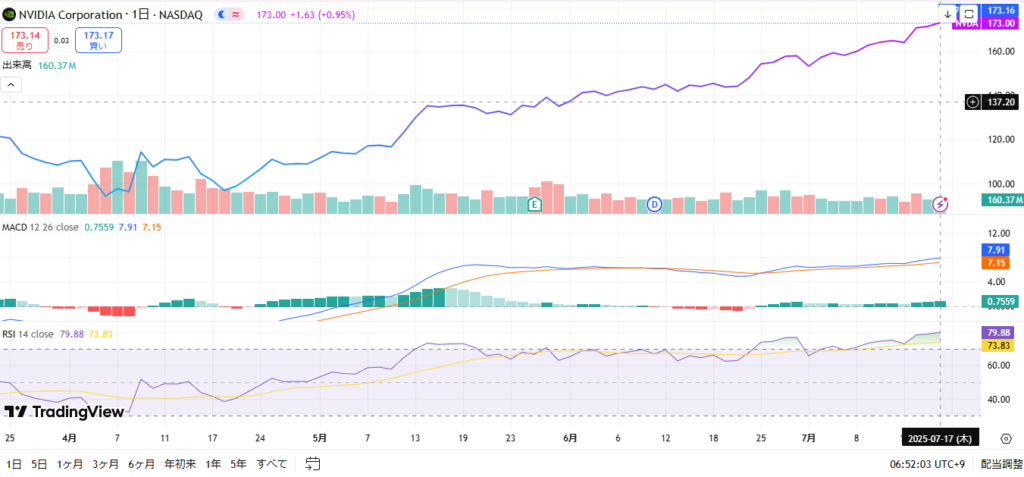Select the 1日 time range
1024x477 pixels.
(14, 464)
